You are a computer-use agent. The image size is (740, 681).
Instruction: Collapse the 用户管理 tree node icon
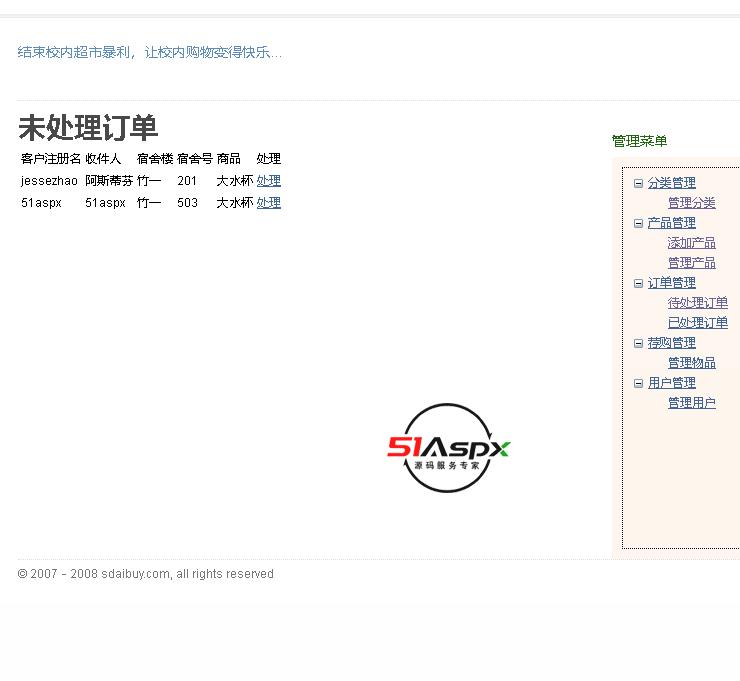639,383
